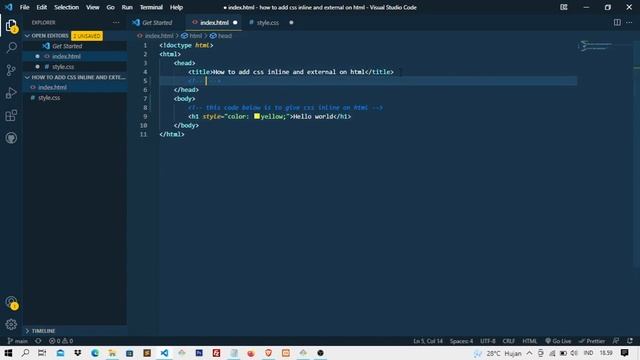This screenshot has height=360, width=640.
Task: Expand the Timeline section
Action: tap(75, 331)
